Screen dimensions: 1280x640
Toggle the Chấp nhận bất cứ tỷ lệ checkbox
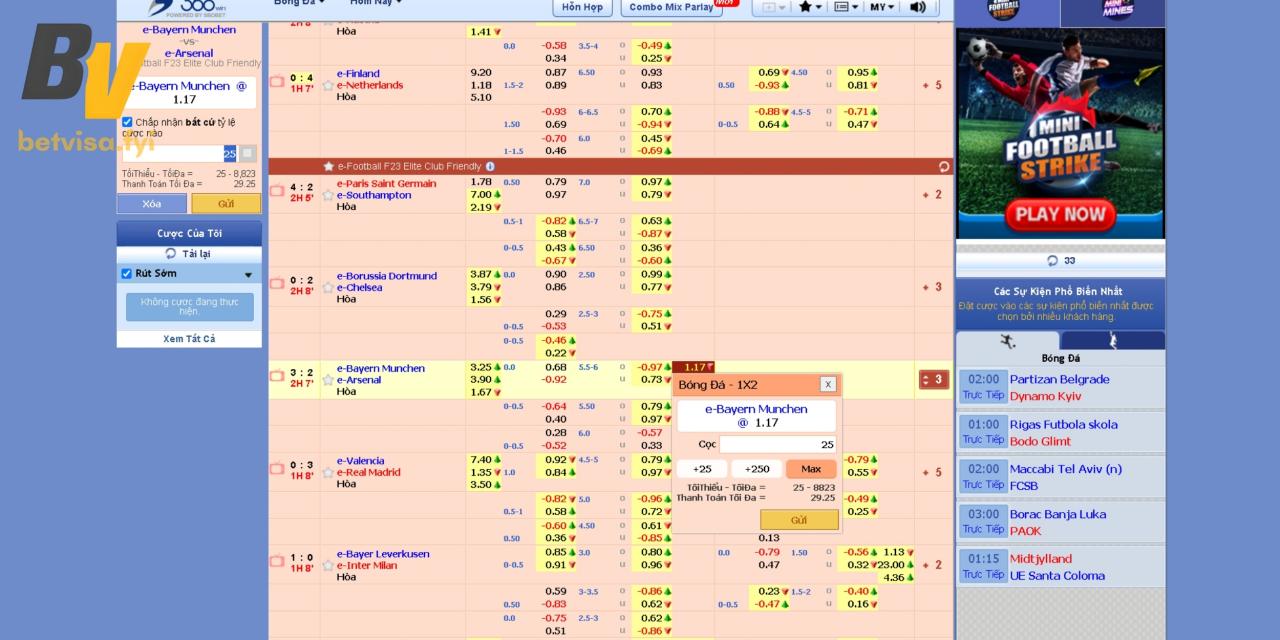pyautogui.click(x=127, y=122)
